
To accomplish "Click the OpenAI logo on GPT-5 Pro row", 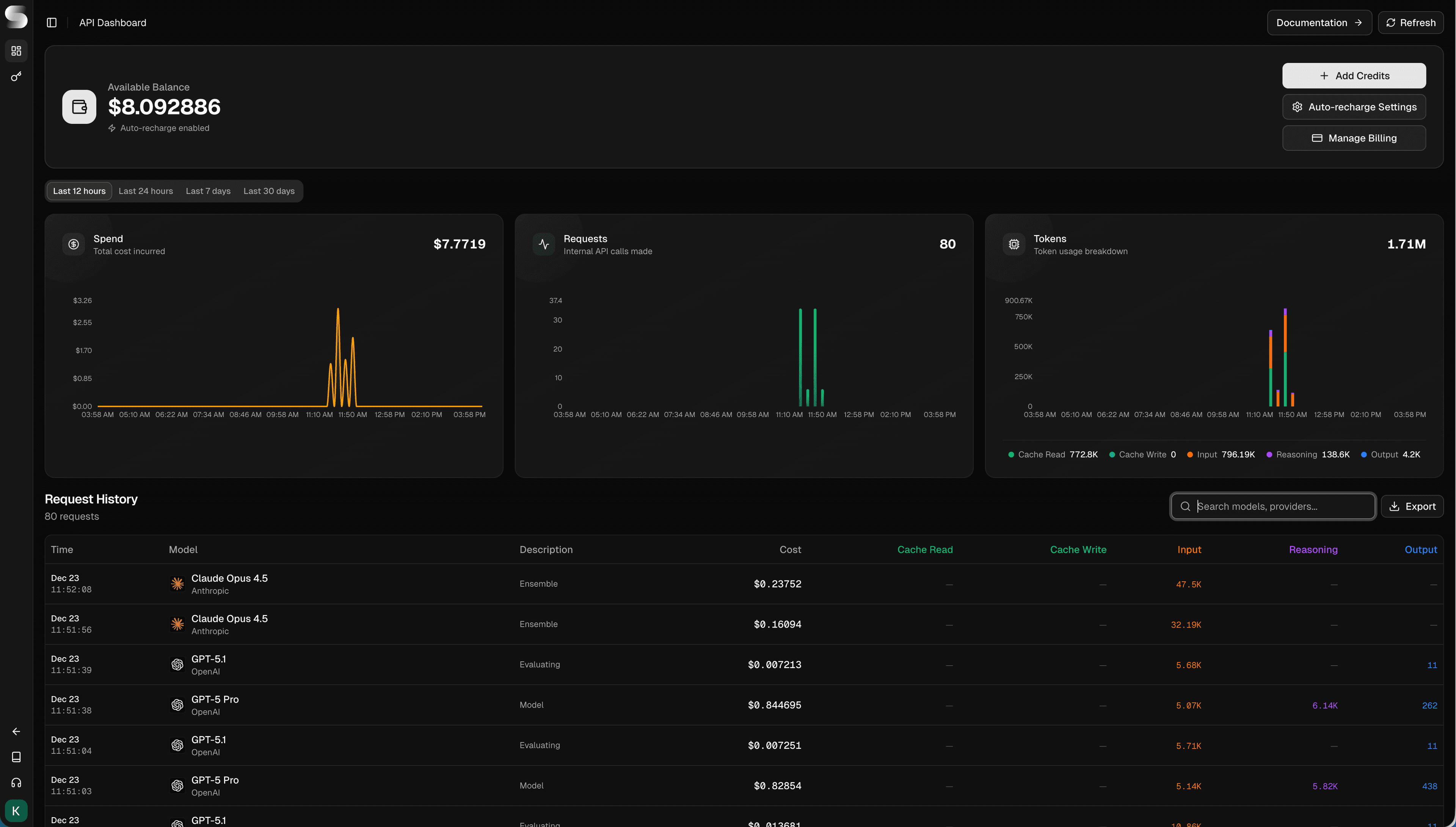I will coord(177,704).
